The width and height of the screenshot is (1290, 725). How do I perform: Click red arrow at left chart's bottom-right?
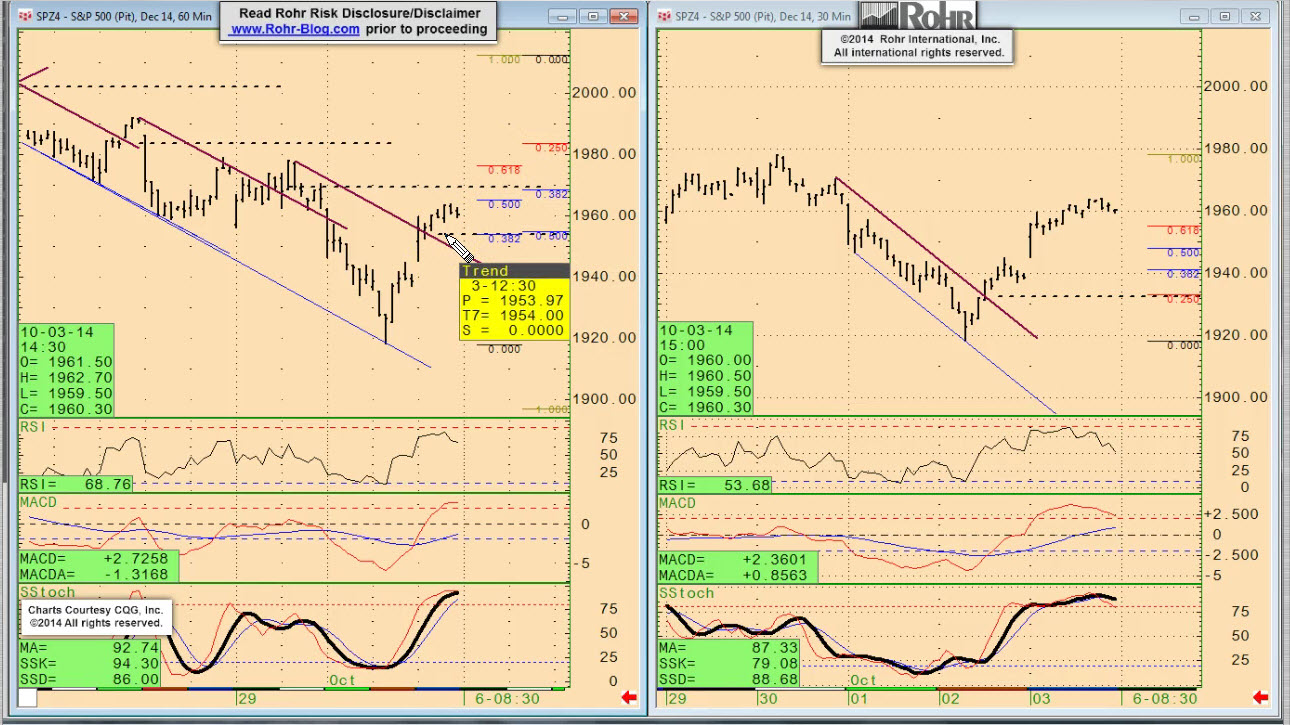(630, 698)
